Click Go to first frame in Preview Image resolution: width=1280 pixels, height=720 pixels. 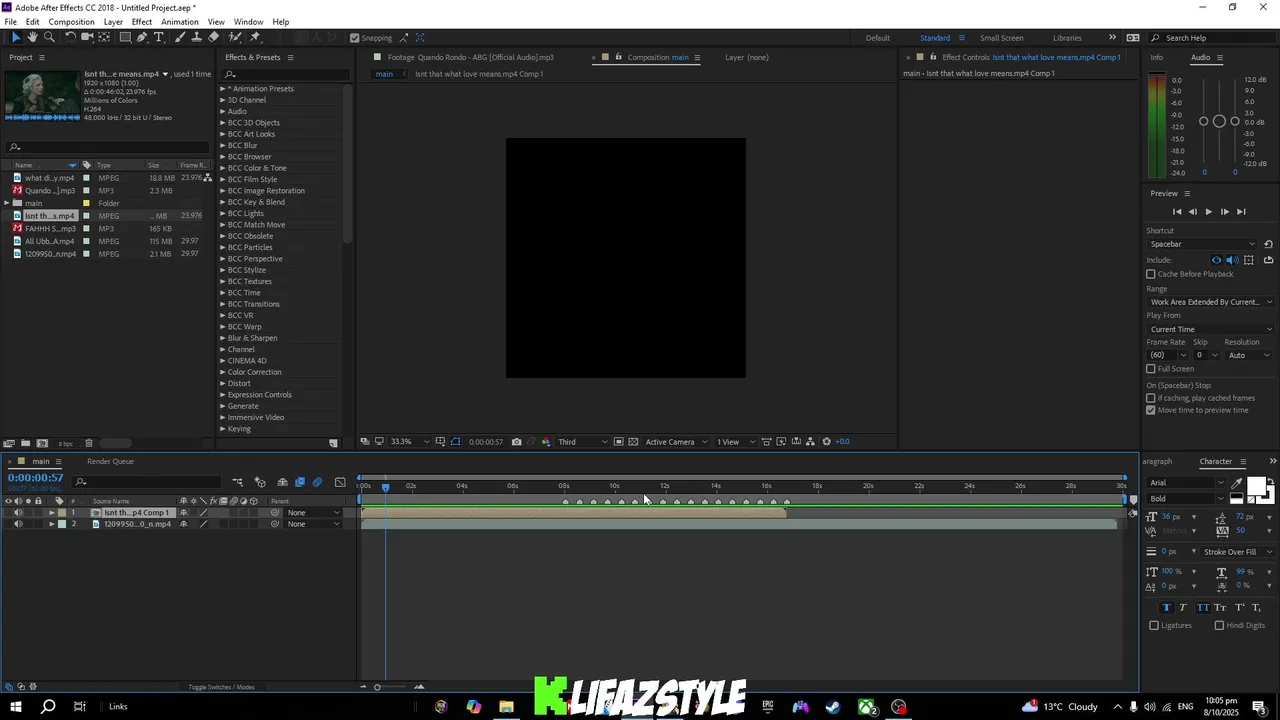[1177, 211]
